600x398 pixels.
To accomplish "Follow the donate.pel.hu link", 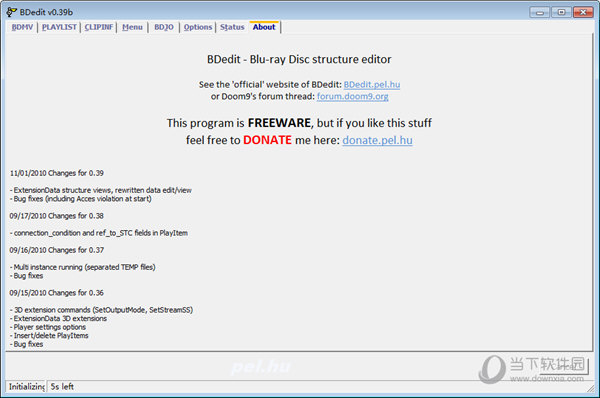I will point(377,140).
